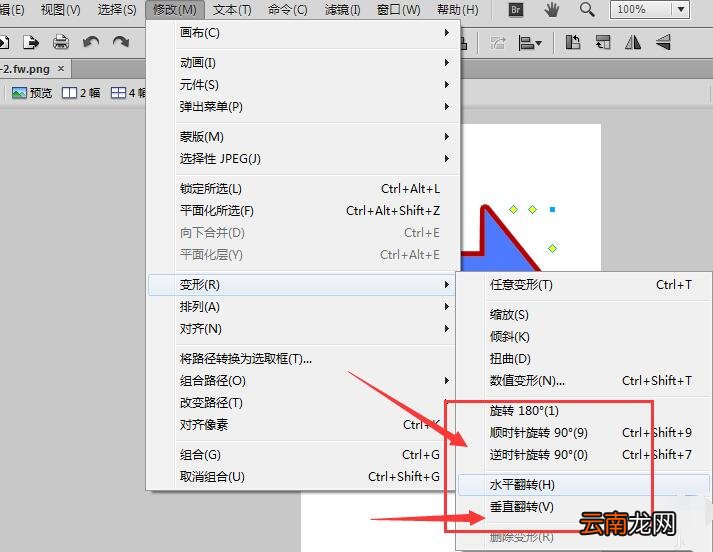Click the Export file icon
This screenshot has width=713, height=552.
tap(30, 43)
